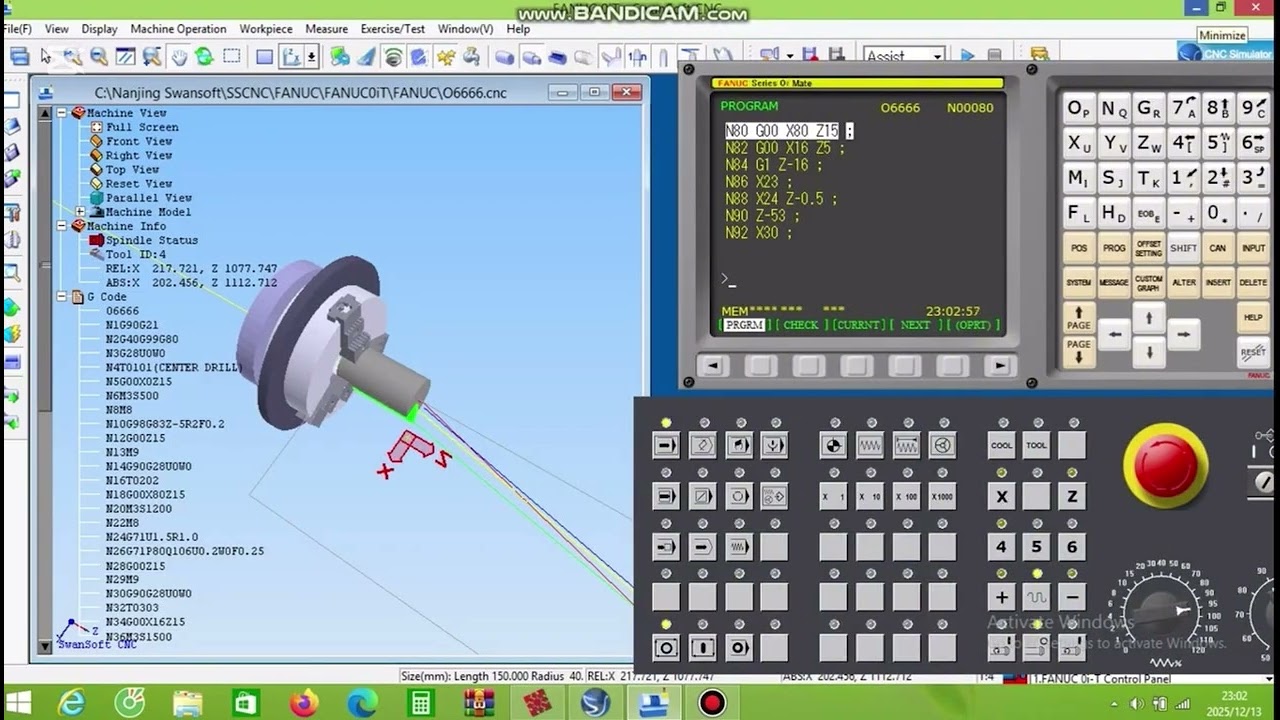The height and width of the screenshot is (720, 1280).
Task: Click the PAGE down key
Action: pos(1079,352)
